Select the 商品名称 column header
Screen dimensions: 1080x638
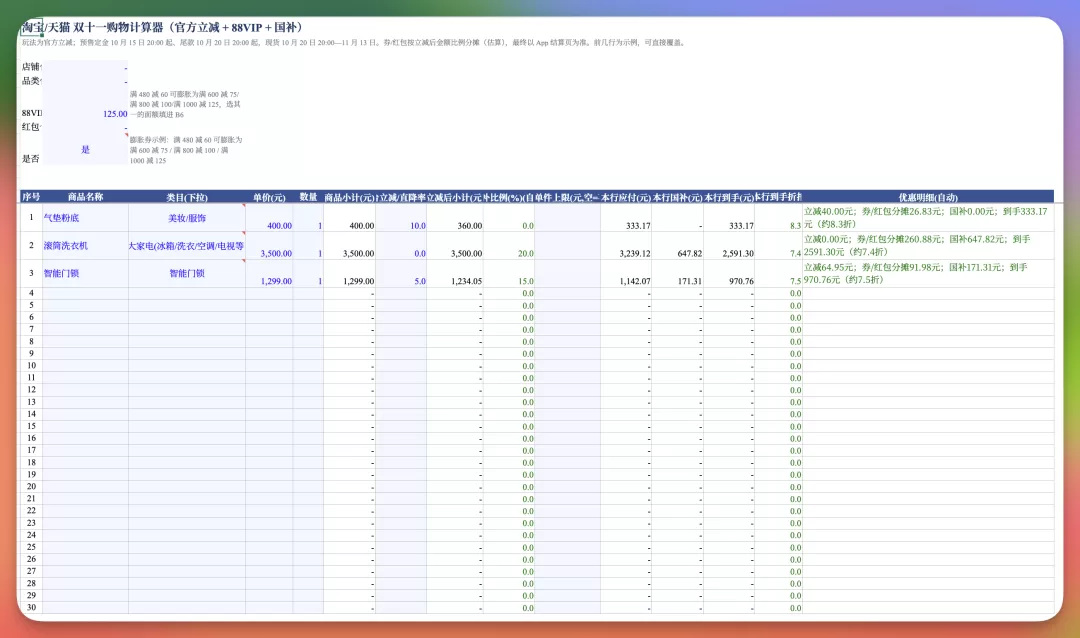[85, 197]
